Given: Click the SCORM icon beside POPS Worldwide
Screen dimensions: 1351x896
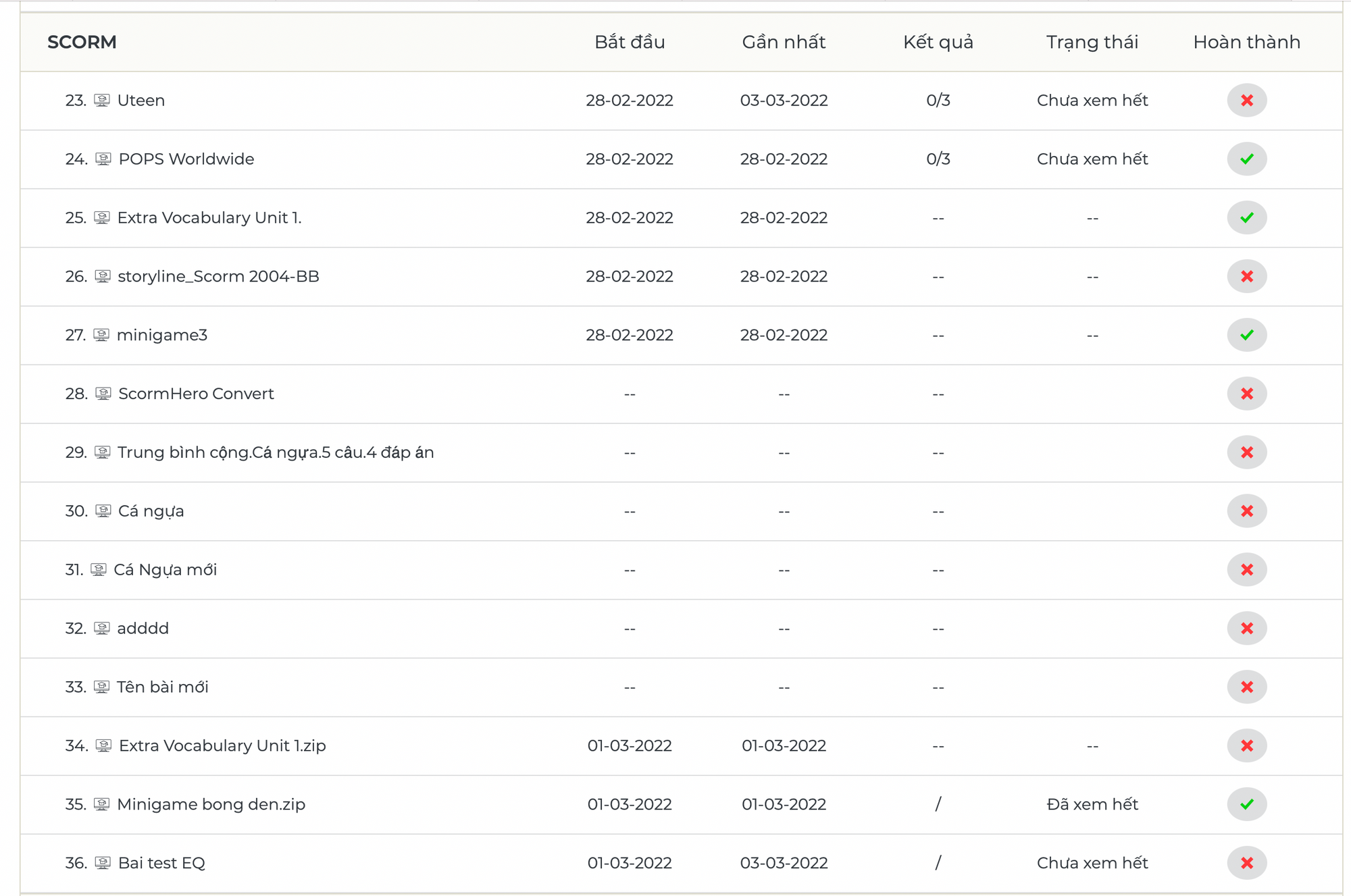Looking at the screenshot, I should coord(103,159).
